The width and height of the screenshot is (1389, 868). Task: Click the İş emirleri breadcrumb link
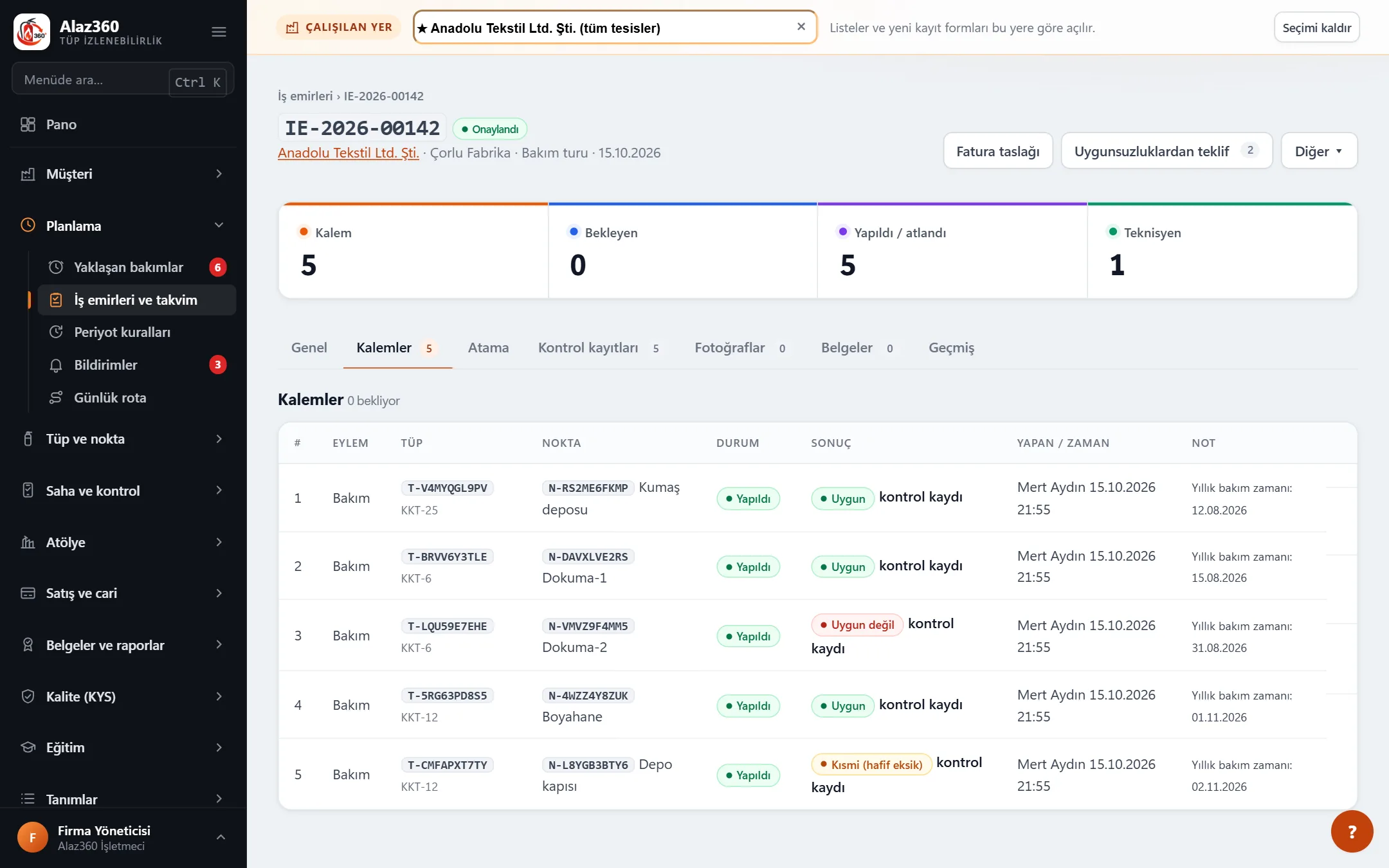pyautogui.click(x=305, y=96)
